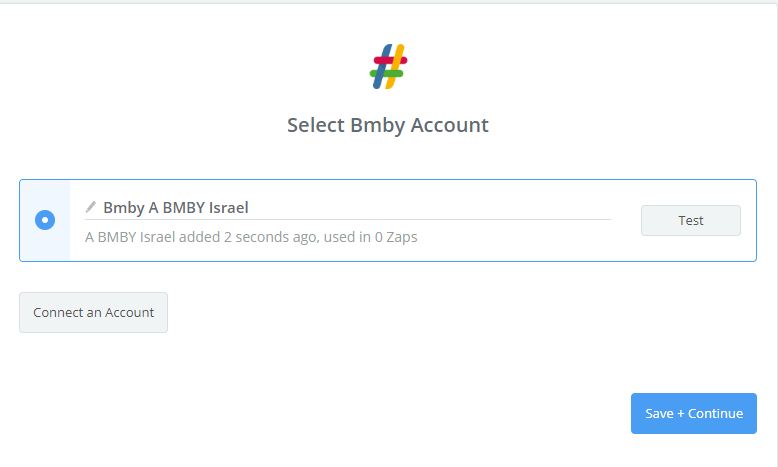Test the connected Bmby account
Image resolution: width=778 pixels, height=467 pixels.
click(691, 220)
